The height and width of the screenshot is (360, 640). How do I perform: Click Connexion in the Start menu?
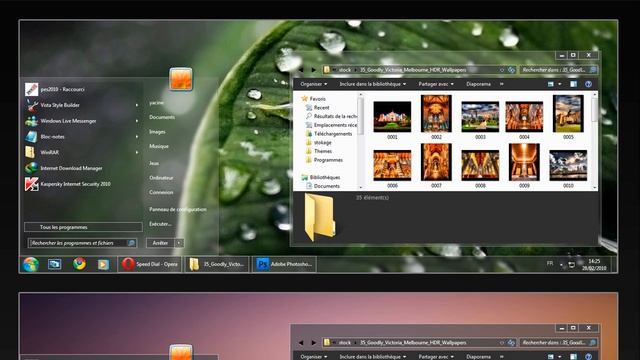pos(161,192)
